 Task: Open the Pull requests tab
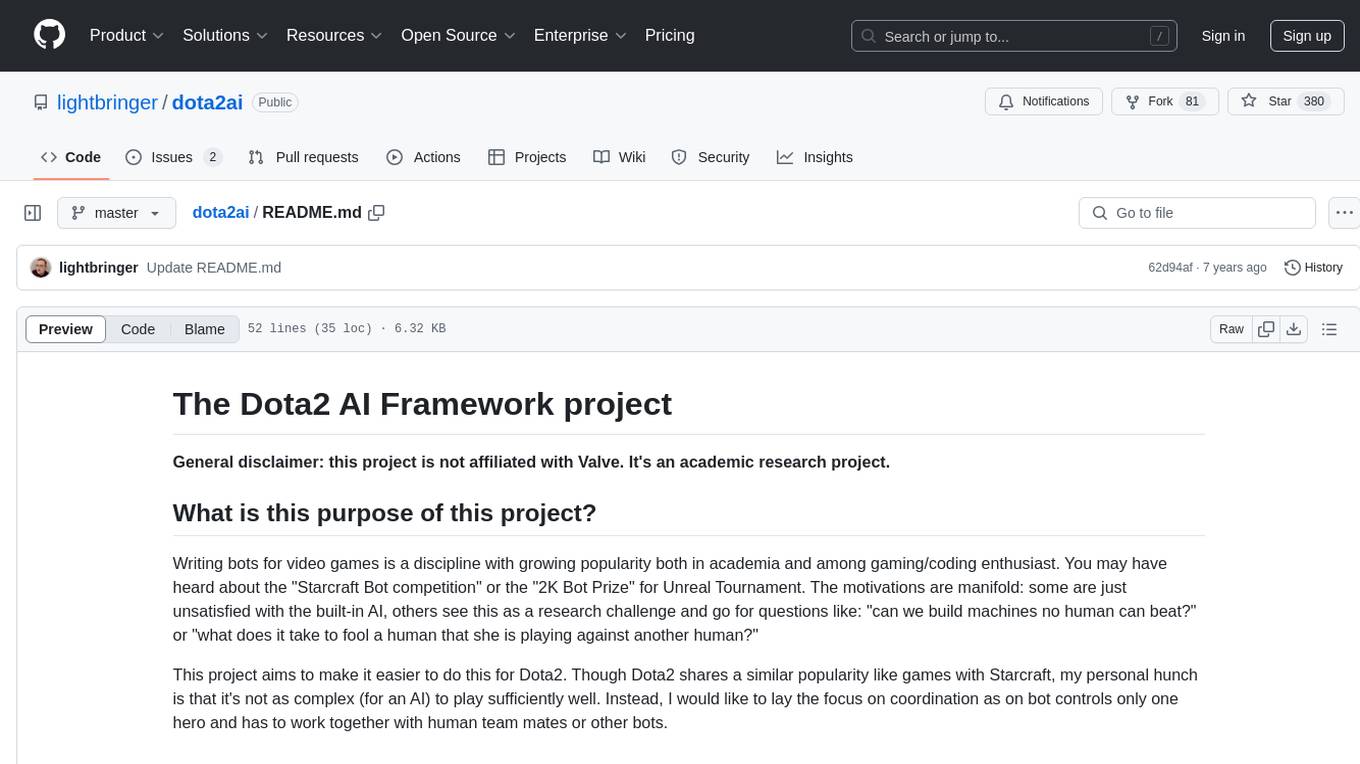click(303, 157)
